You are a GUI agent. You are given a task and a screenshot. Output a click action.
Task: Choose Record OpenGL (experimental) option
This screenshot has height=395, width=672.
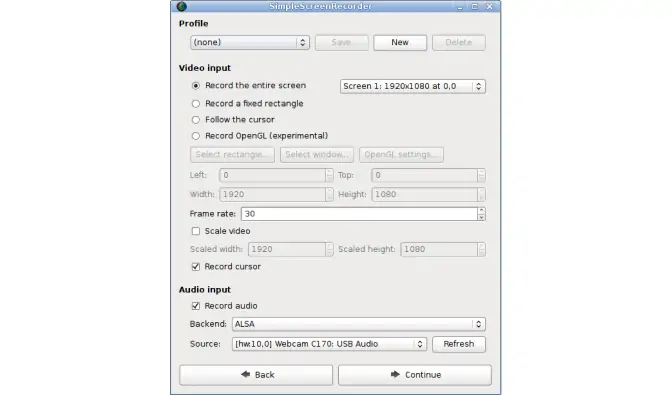(195, 136)
